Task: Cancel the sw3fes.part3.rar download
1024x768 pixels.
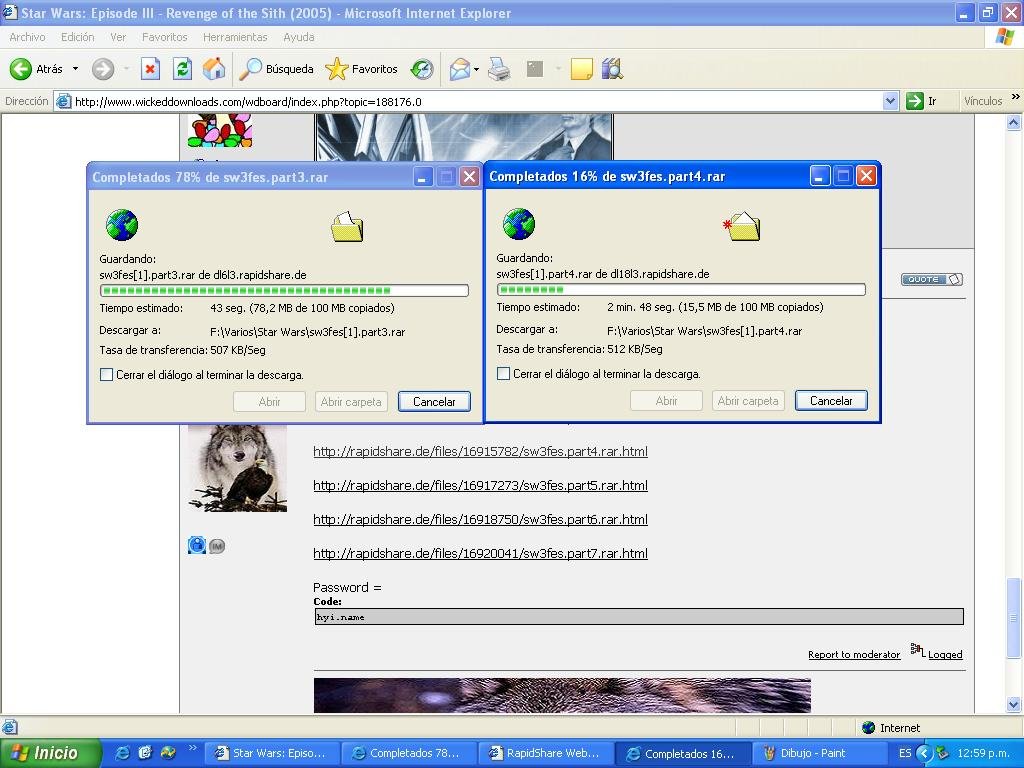Action: coord(434,402)
